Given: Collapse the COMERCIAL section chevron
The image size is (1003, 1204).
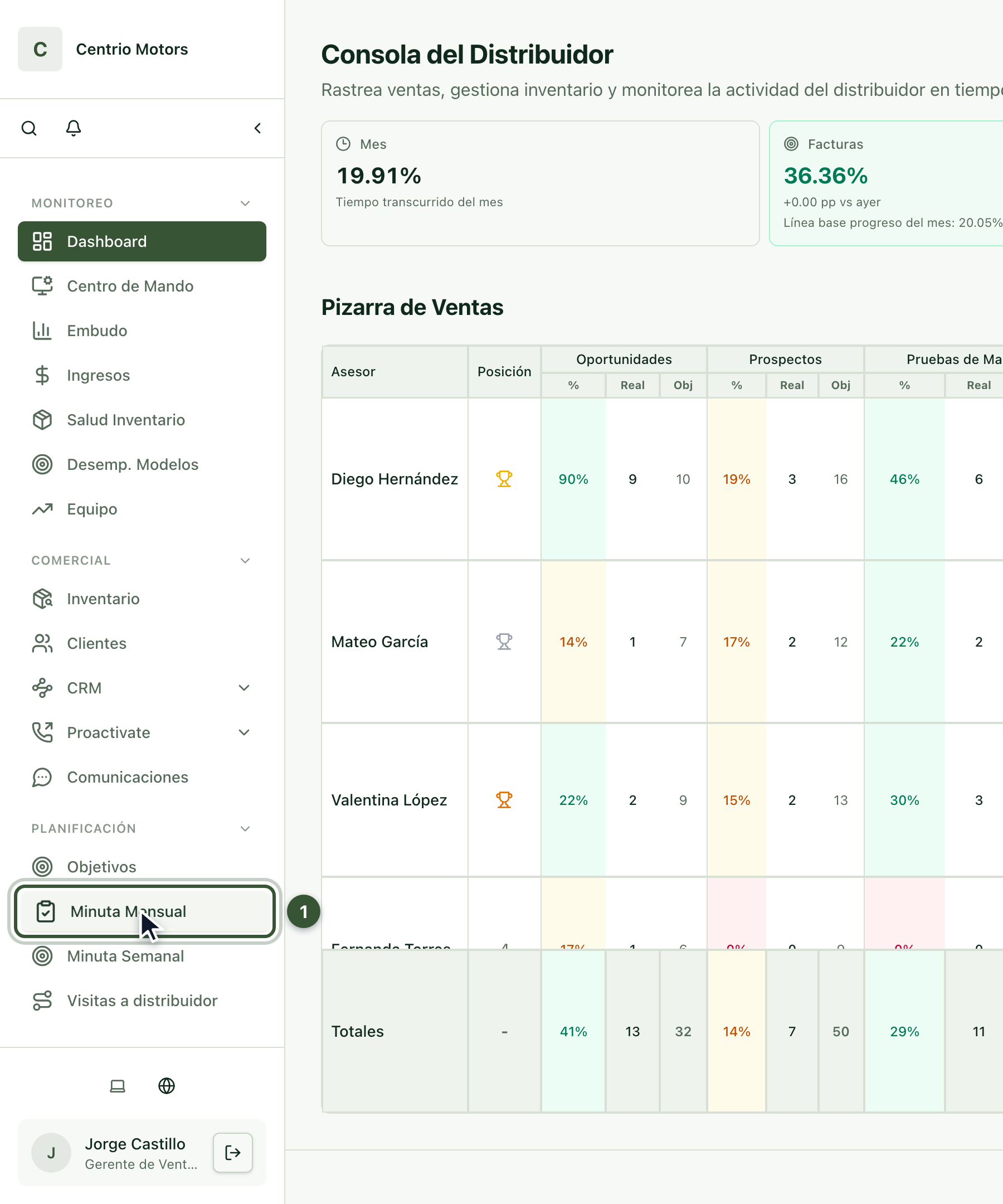Looking at the screenshot, I should pyautogui.click(x=245, y=561).
